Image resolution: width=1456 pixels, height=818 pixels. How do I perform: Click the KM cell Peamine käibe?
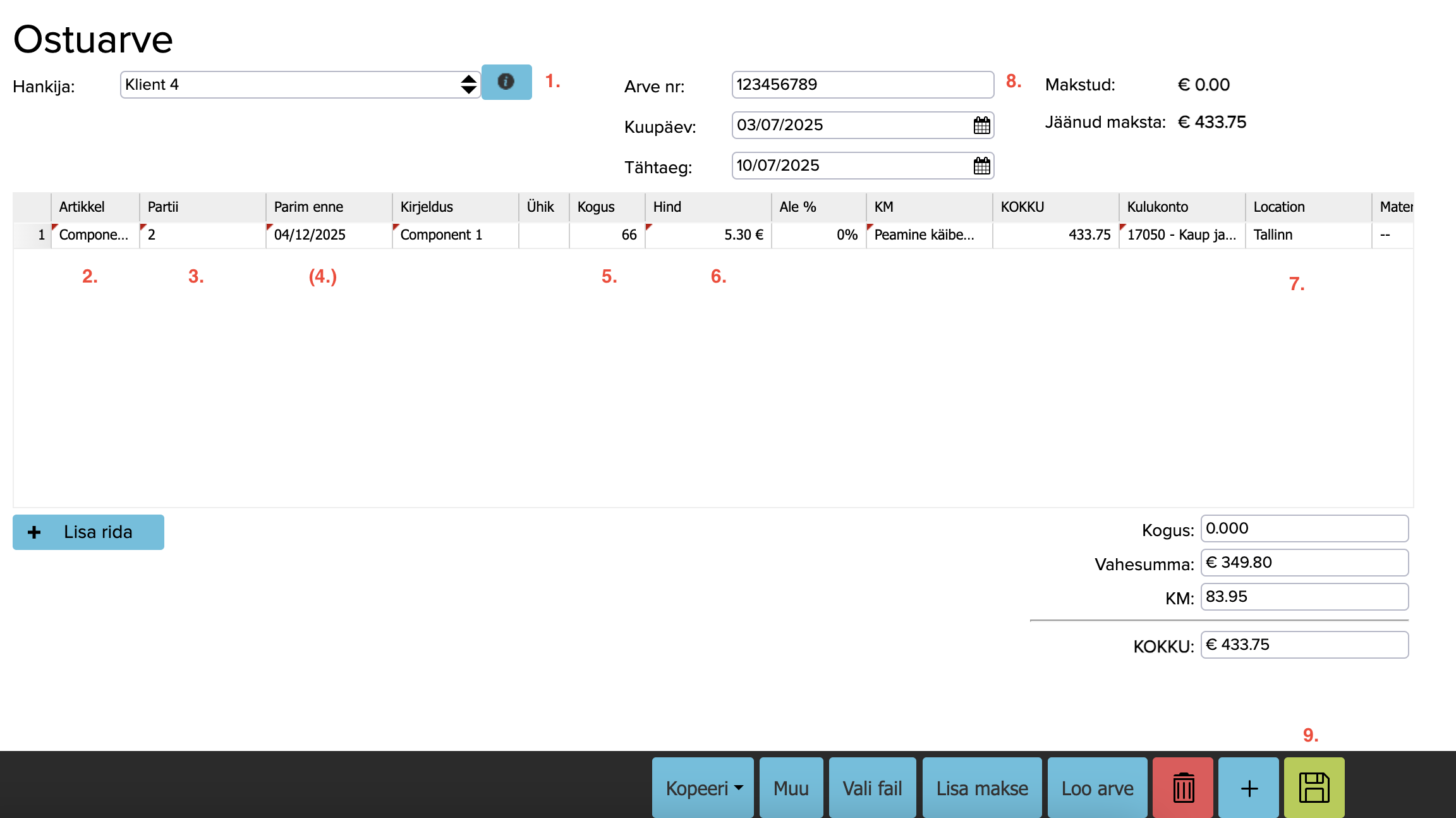point(929,235)
